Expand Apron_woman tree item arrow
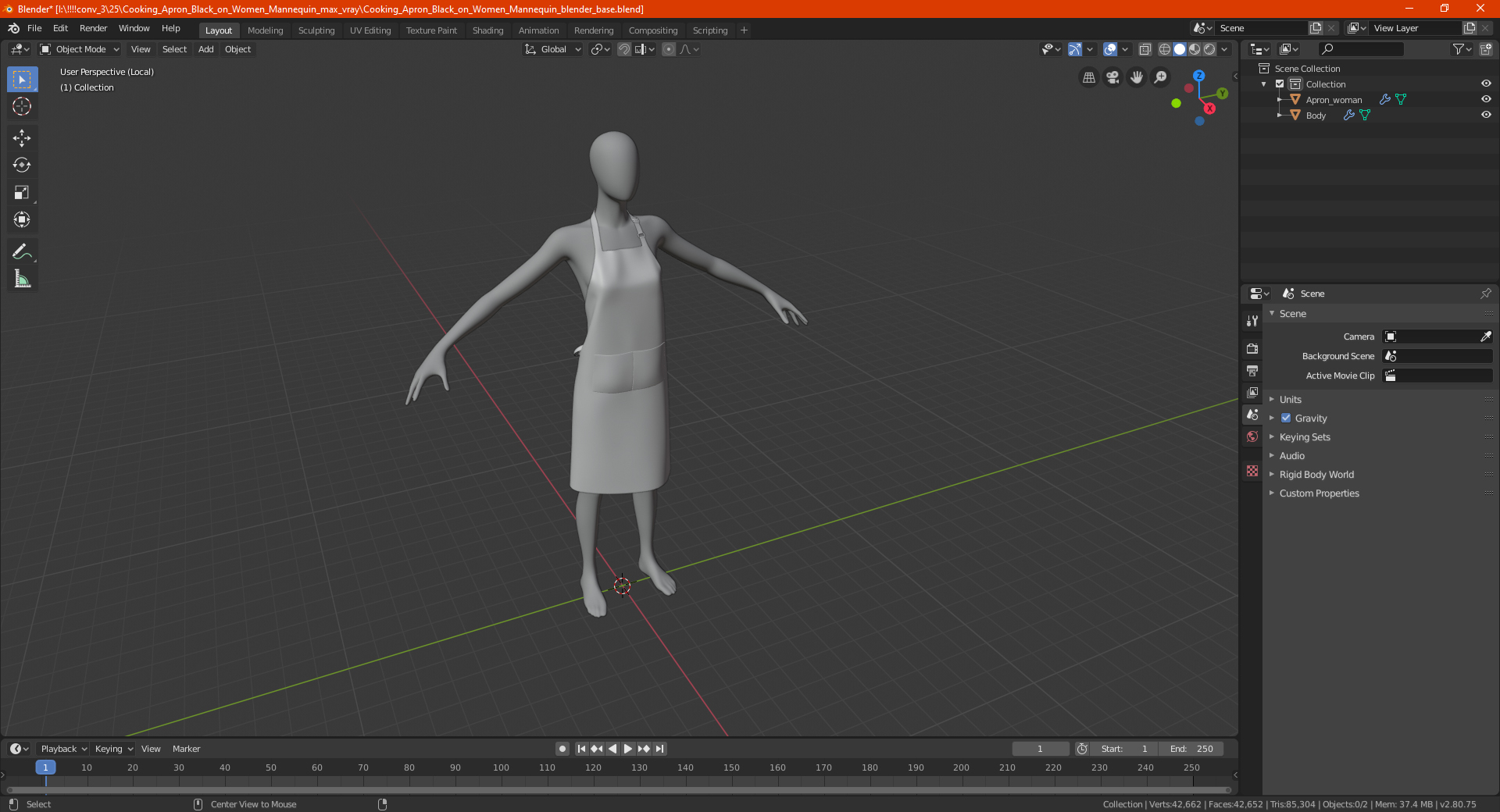This screenshot has width=1500, height=812. tap(1279, 99)
